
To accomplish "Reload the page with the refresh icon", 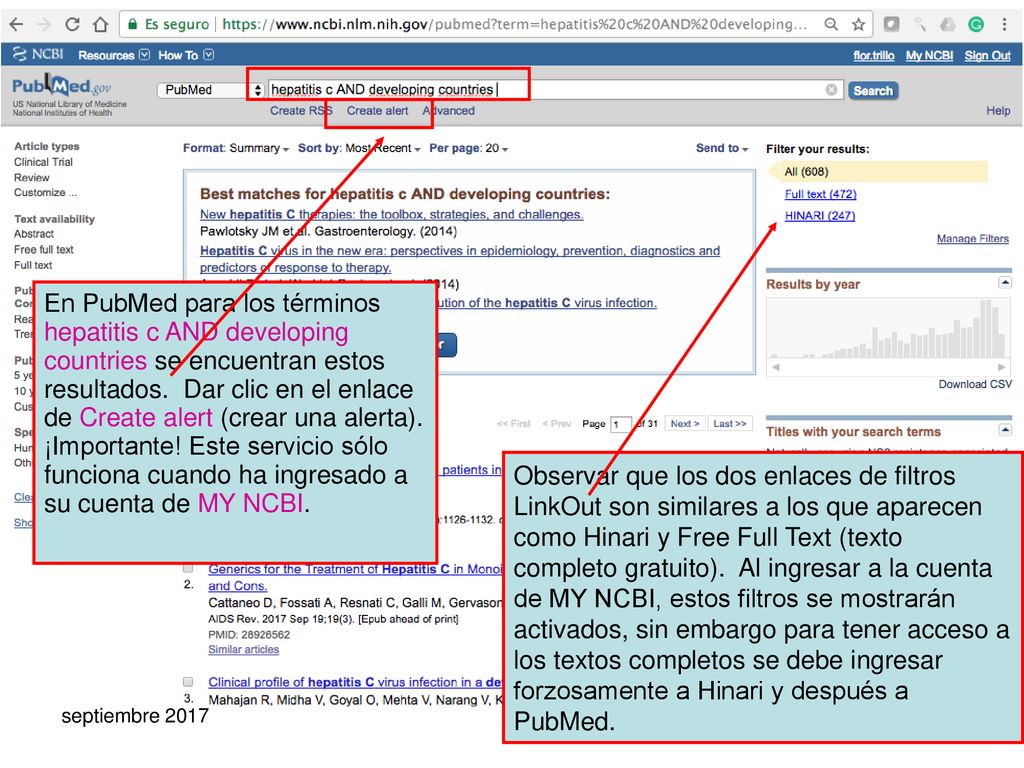I will [72, 24].
